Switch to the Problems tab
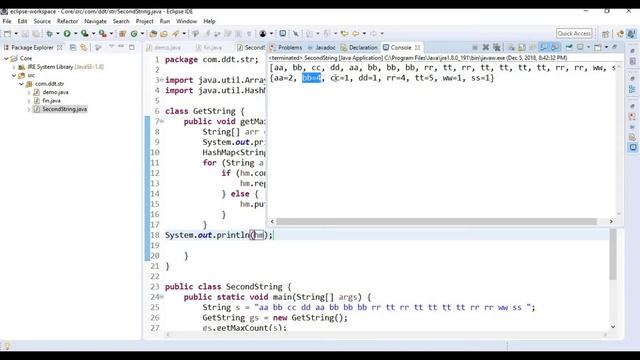This screenshot has width=640, height=360. [x=286, y=47]
